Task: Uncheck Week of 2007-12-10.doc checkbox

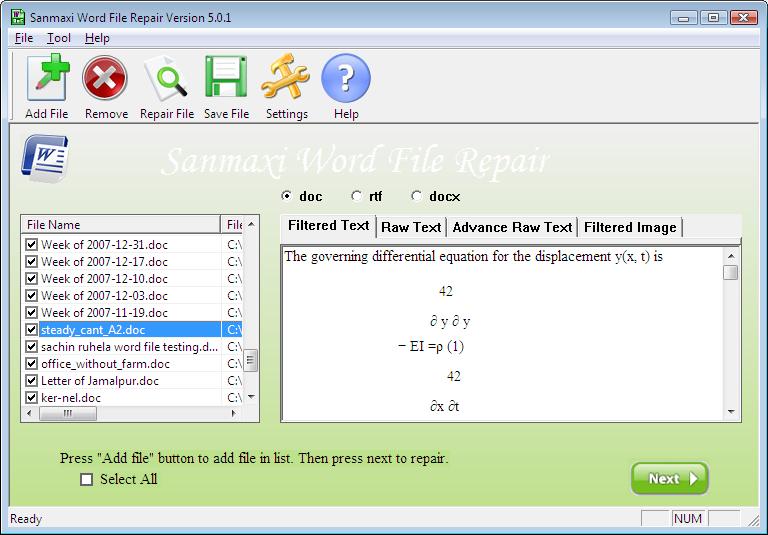Action: pos(31,278)
